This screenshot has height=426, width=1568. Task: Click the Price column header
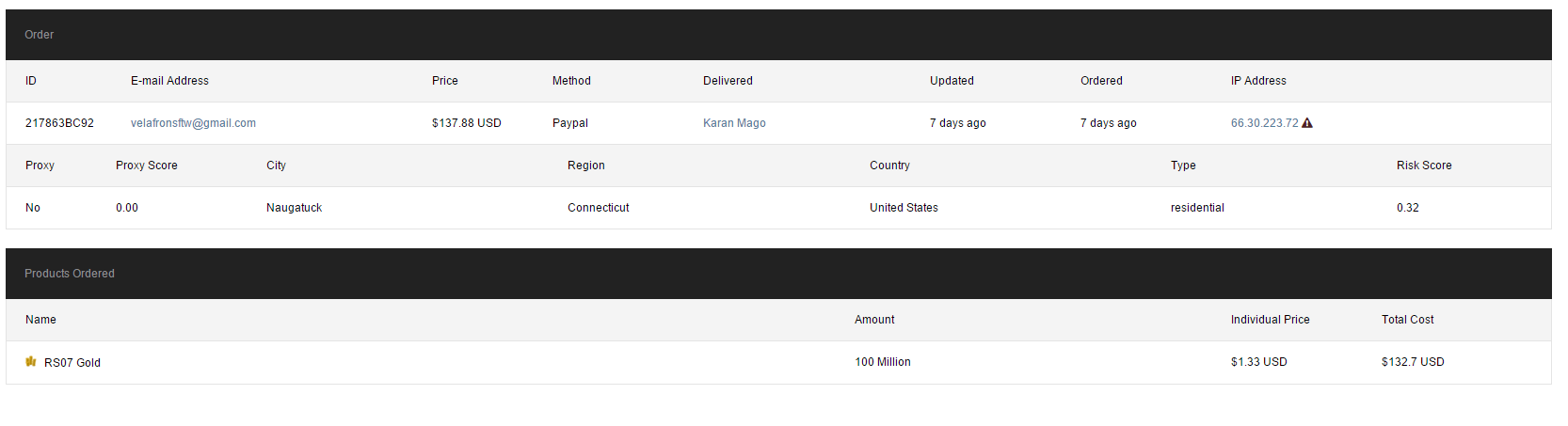(445, 81)
